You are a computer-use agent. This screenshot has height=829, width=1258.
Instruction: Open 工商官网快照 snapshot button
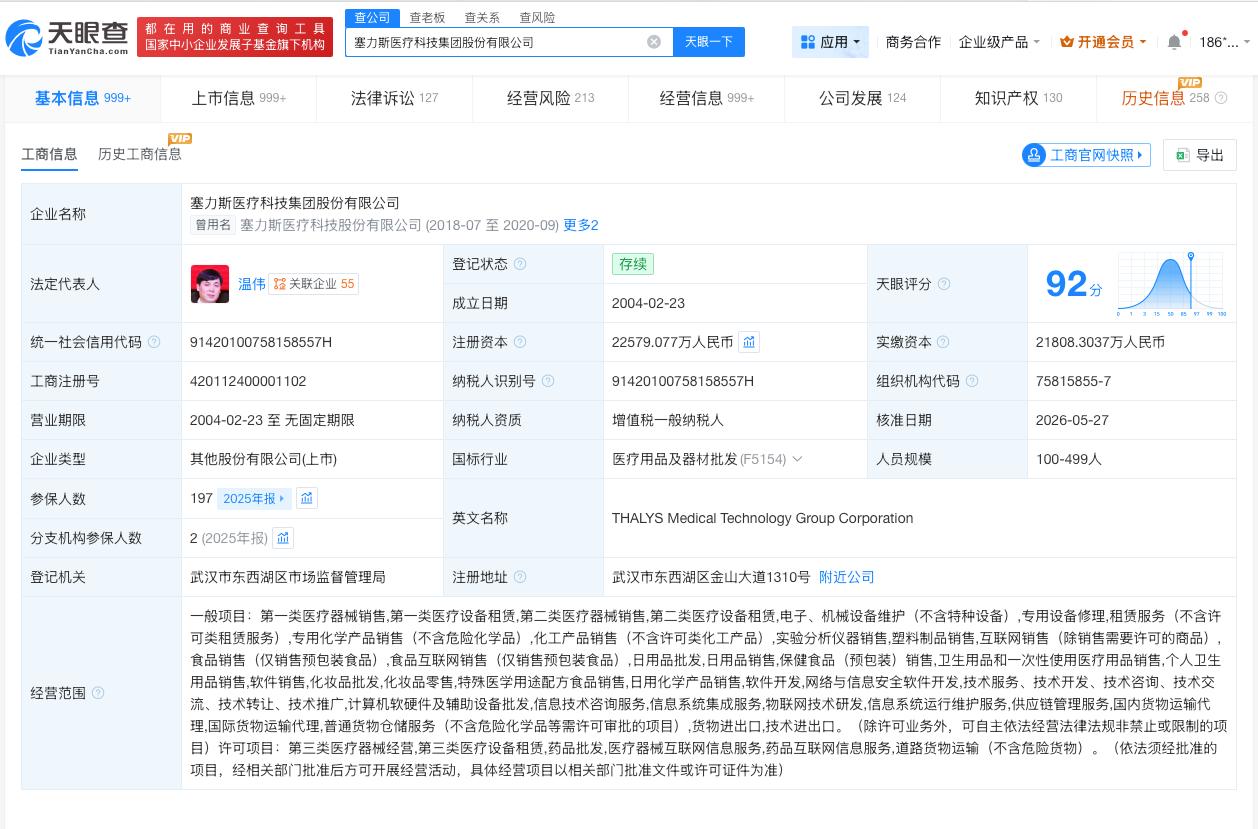[1086, 155]
